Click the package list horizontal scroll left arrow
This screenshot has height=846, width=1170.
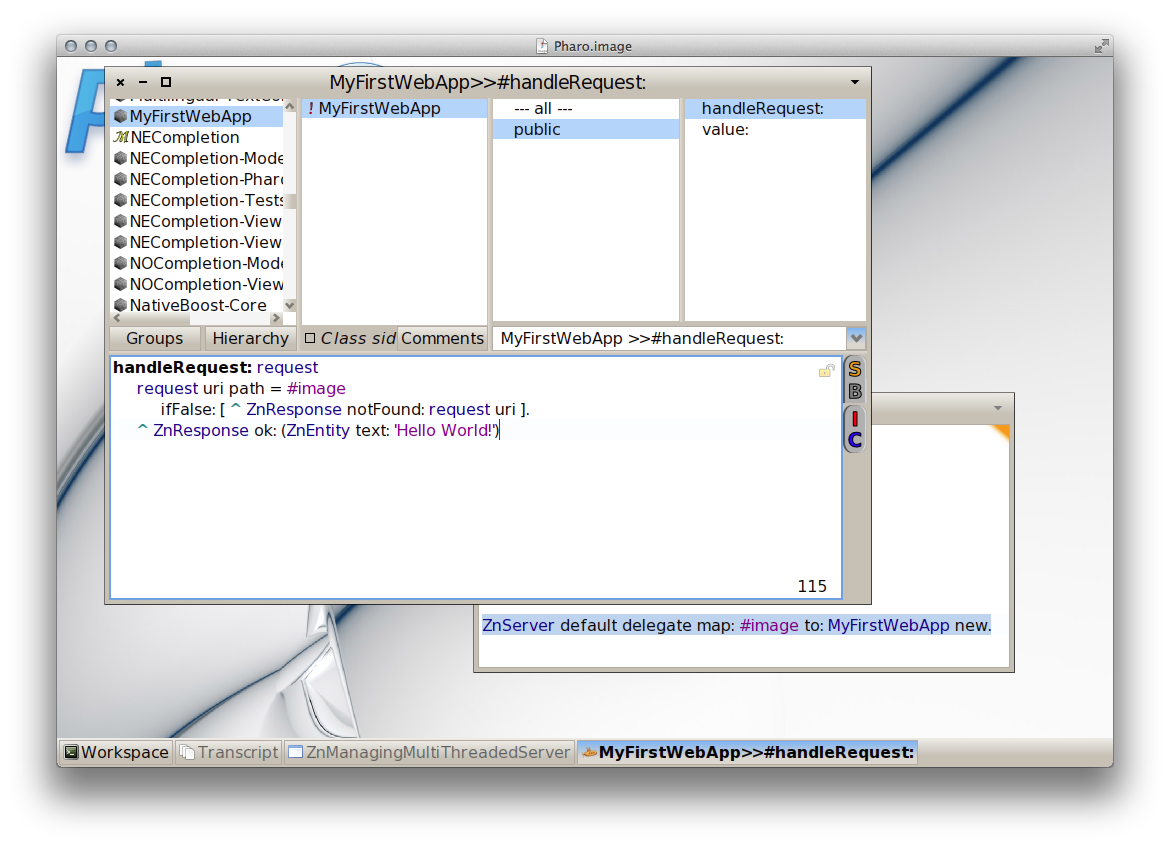[117, 318]
